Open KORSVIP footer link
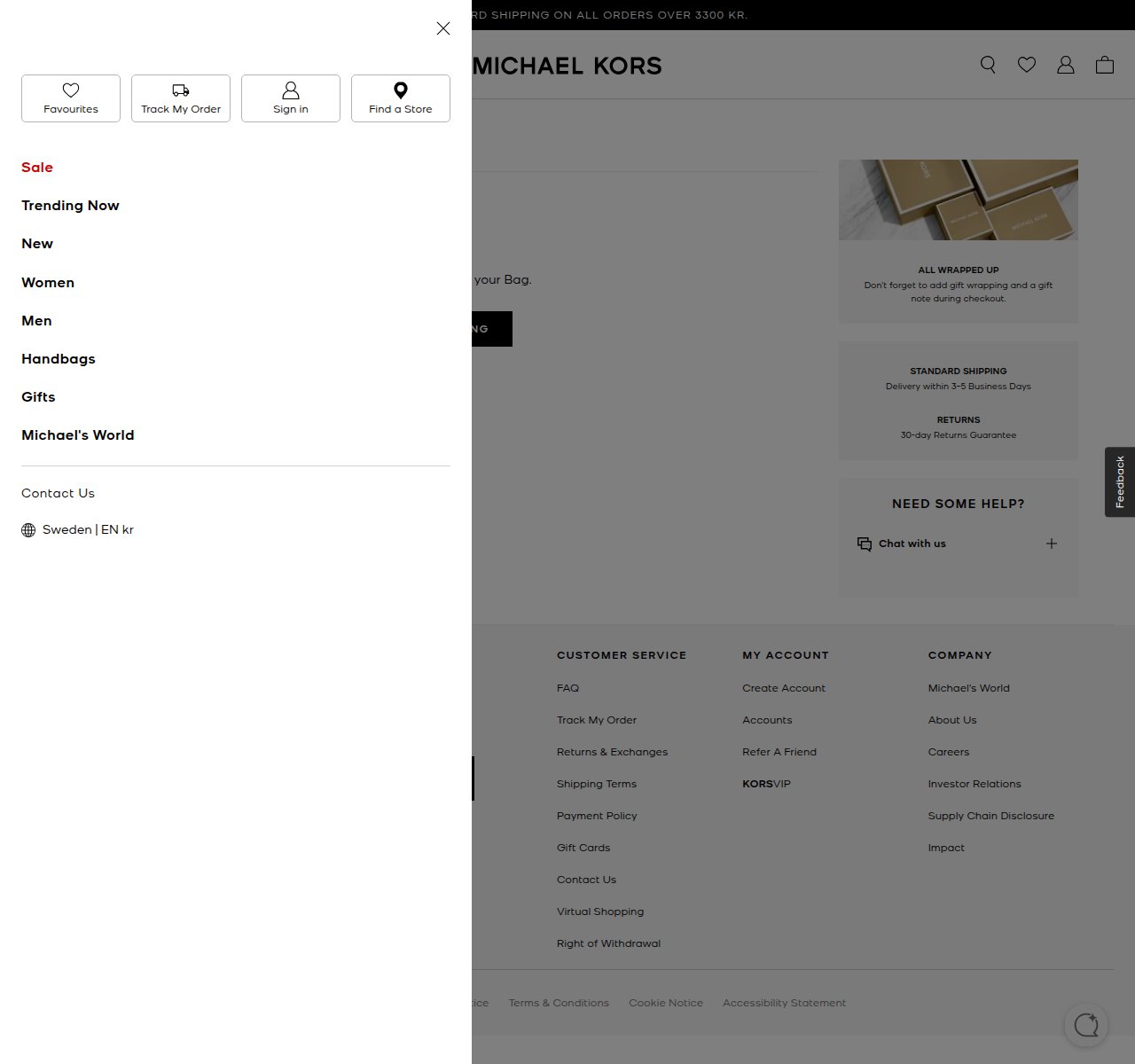Screen dimensions: 1135x1064 click(766, 784)
